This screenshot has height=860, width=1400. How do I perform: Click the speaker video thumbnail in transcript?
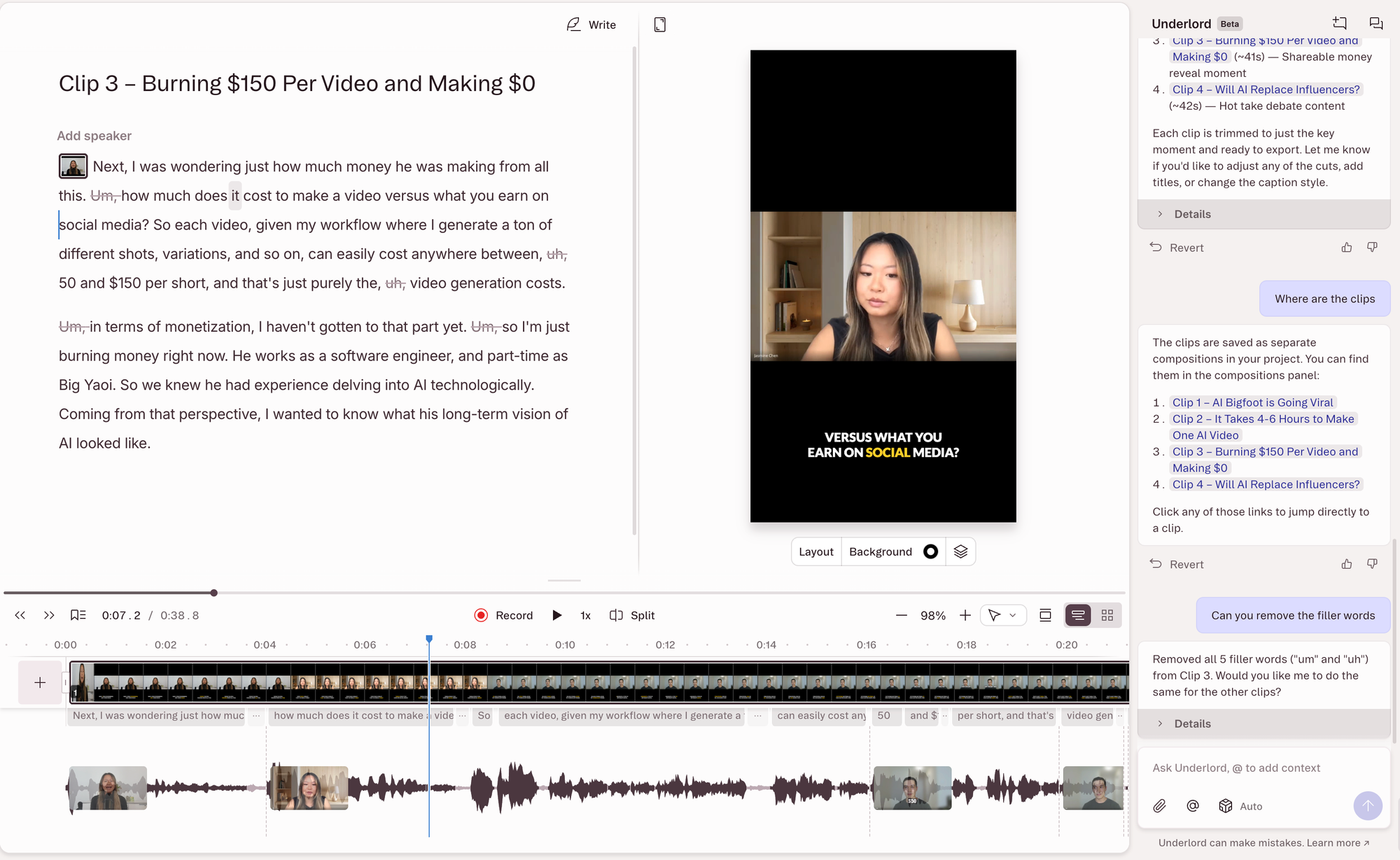tap(73, 166)
